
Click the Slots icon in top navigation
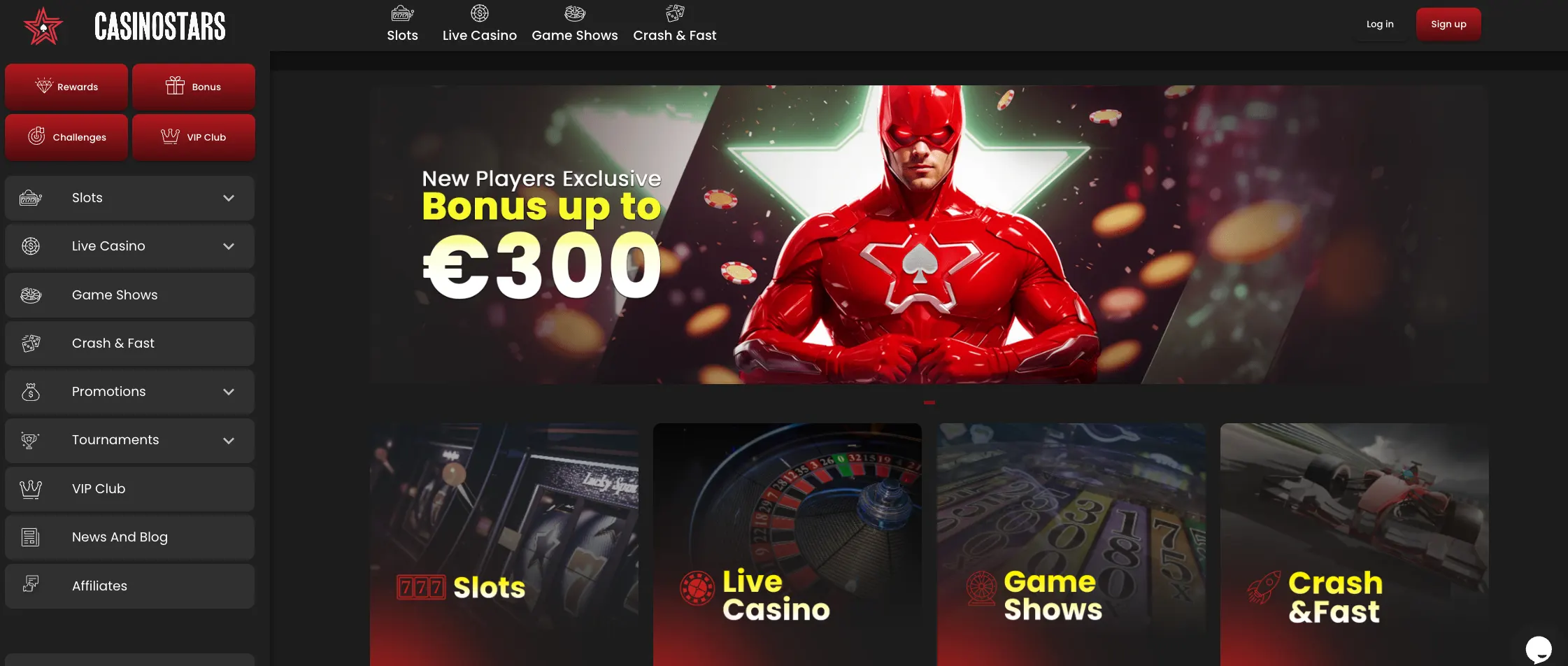tap(402, 13)
